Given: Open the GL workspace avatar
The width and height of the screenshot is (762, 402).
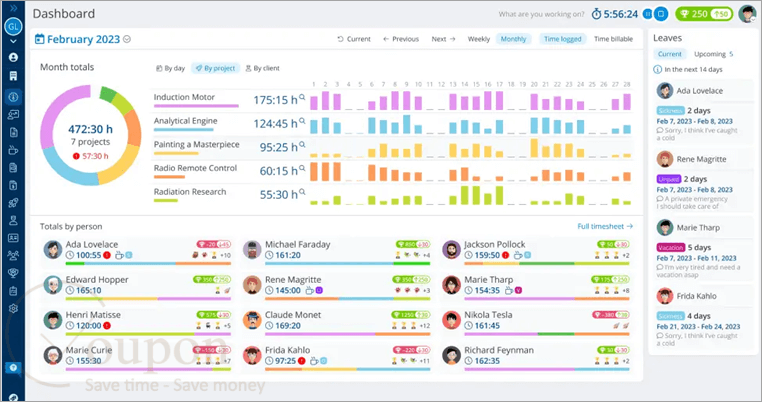Looking at the screenshot, I should (13, 26).
